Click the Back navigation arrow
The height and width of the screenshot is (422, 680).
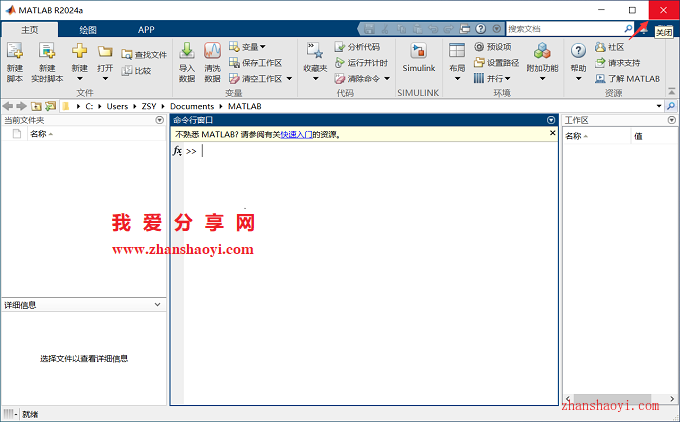tap(8, 106)
